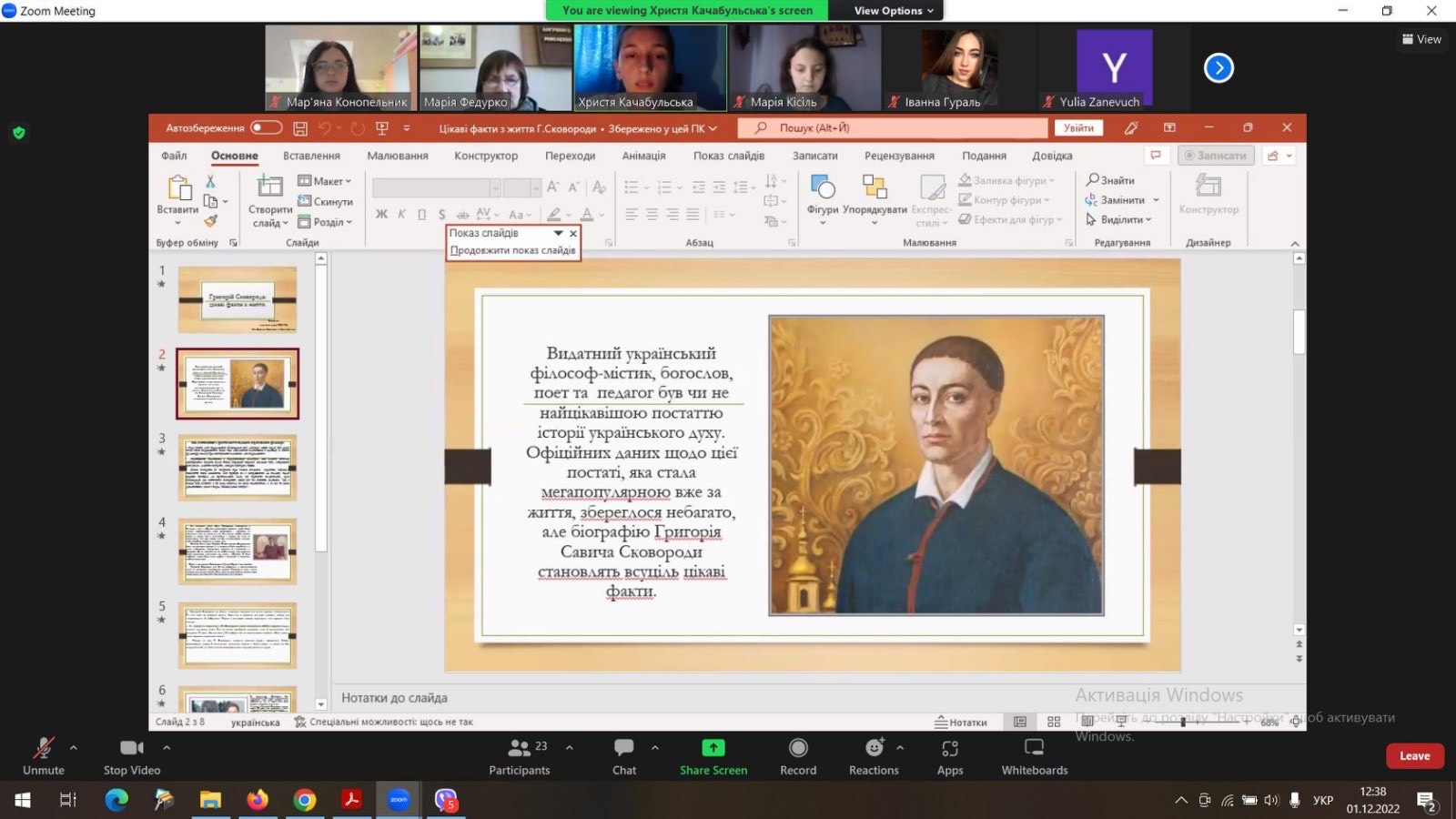Click Знайти in the editing group
This screenshot has width=1456, height=819.
coord(1110,180)
